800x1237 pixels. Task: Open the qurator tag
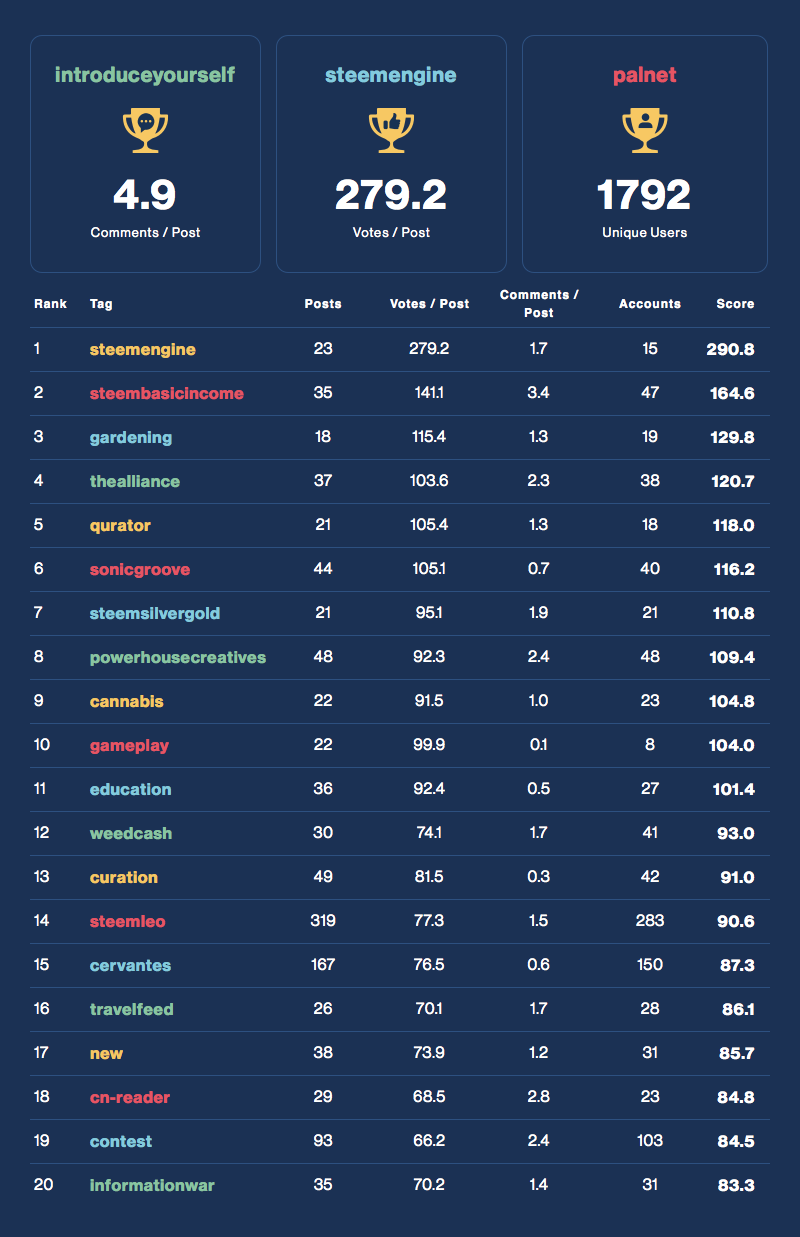click(x=120, y=525)
